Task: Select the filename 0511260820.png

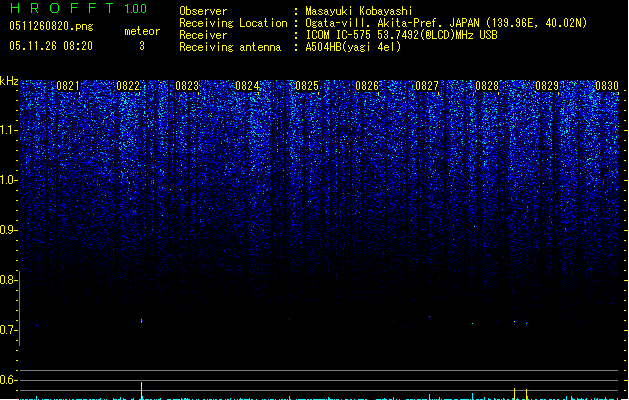Action: pos(51,26)
